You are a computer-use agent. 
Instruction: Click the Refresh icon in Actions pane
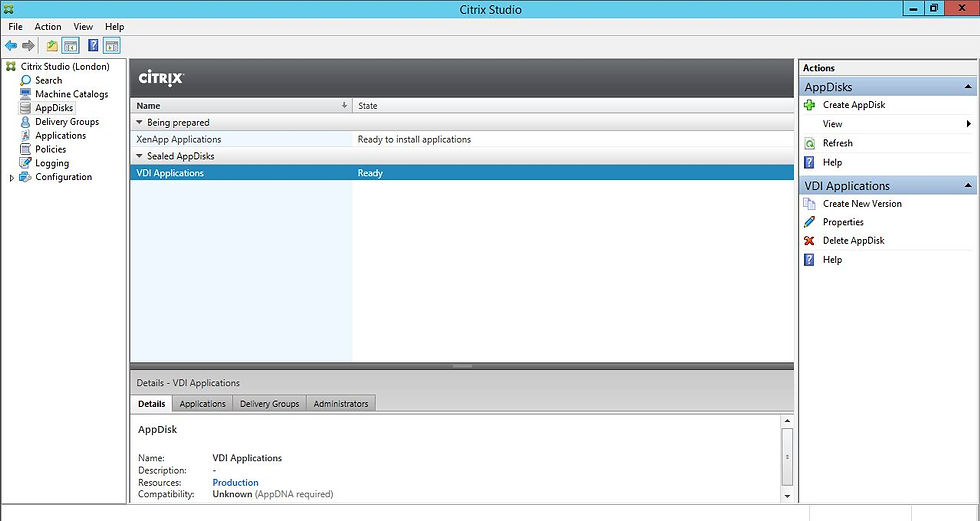[x=809, y=143]
